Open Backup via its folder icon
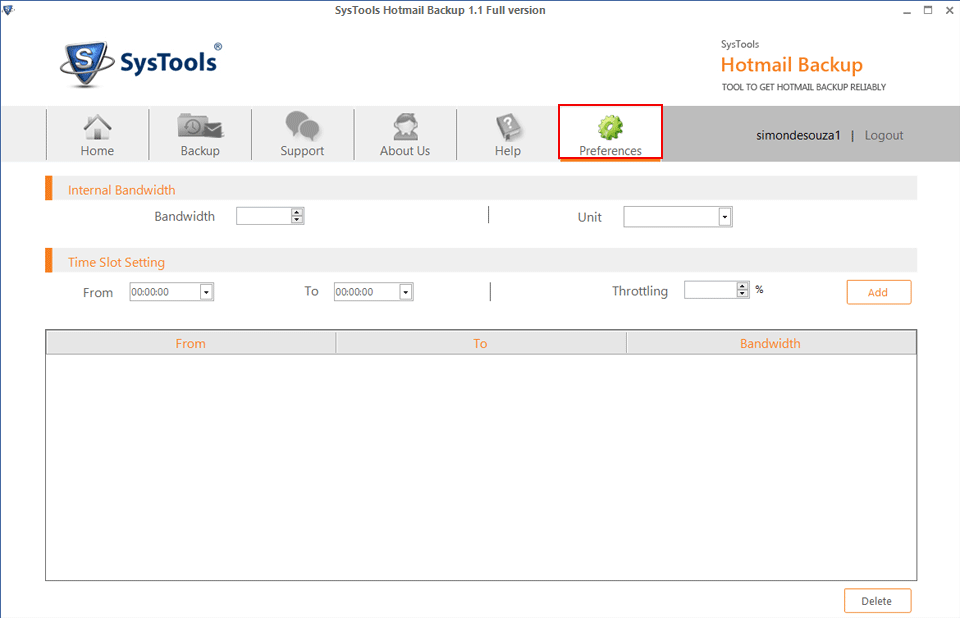 pos(200,126)
